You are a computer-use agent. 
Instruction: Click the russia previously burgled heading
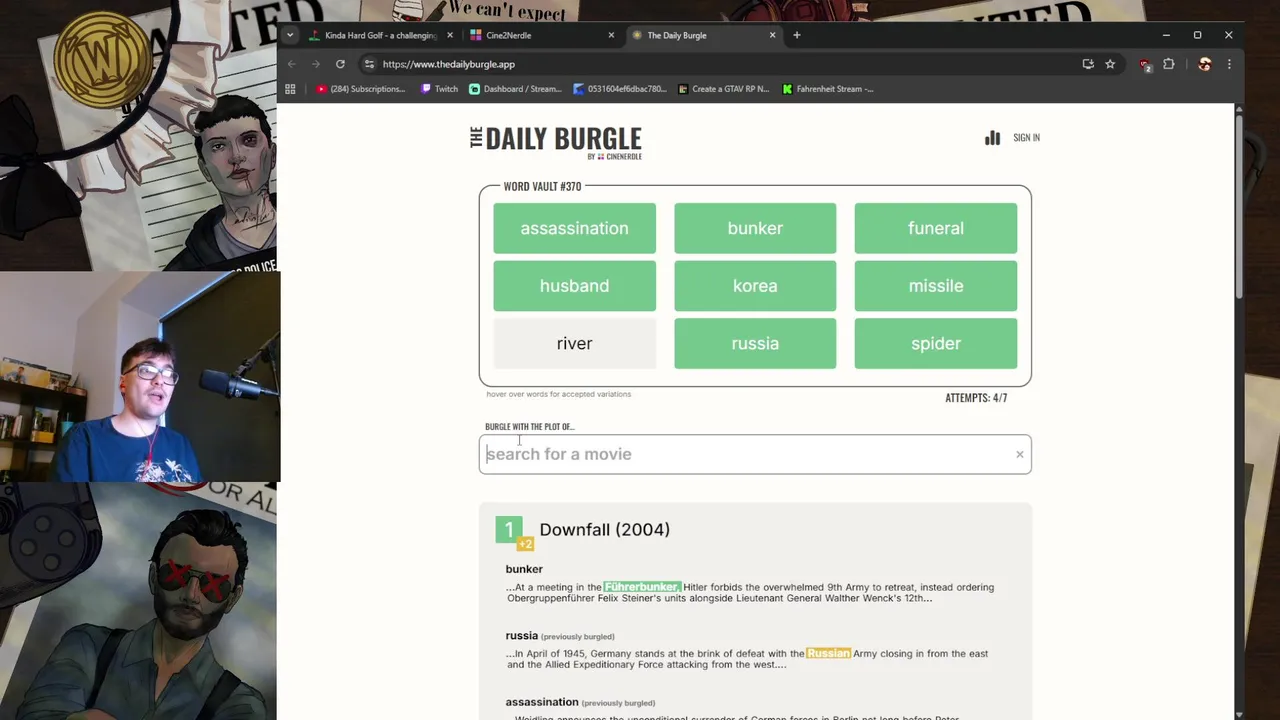coord(560,636)
